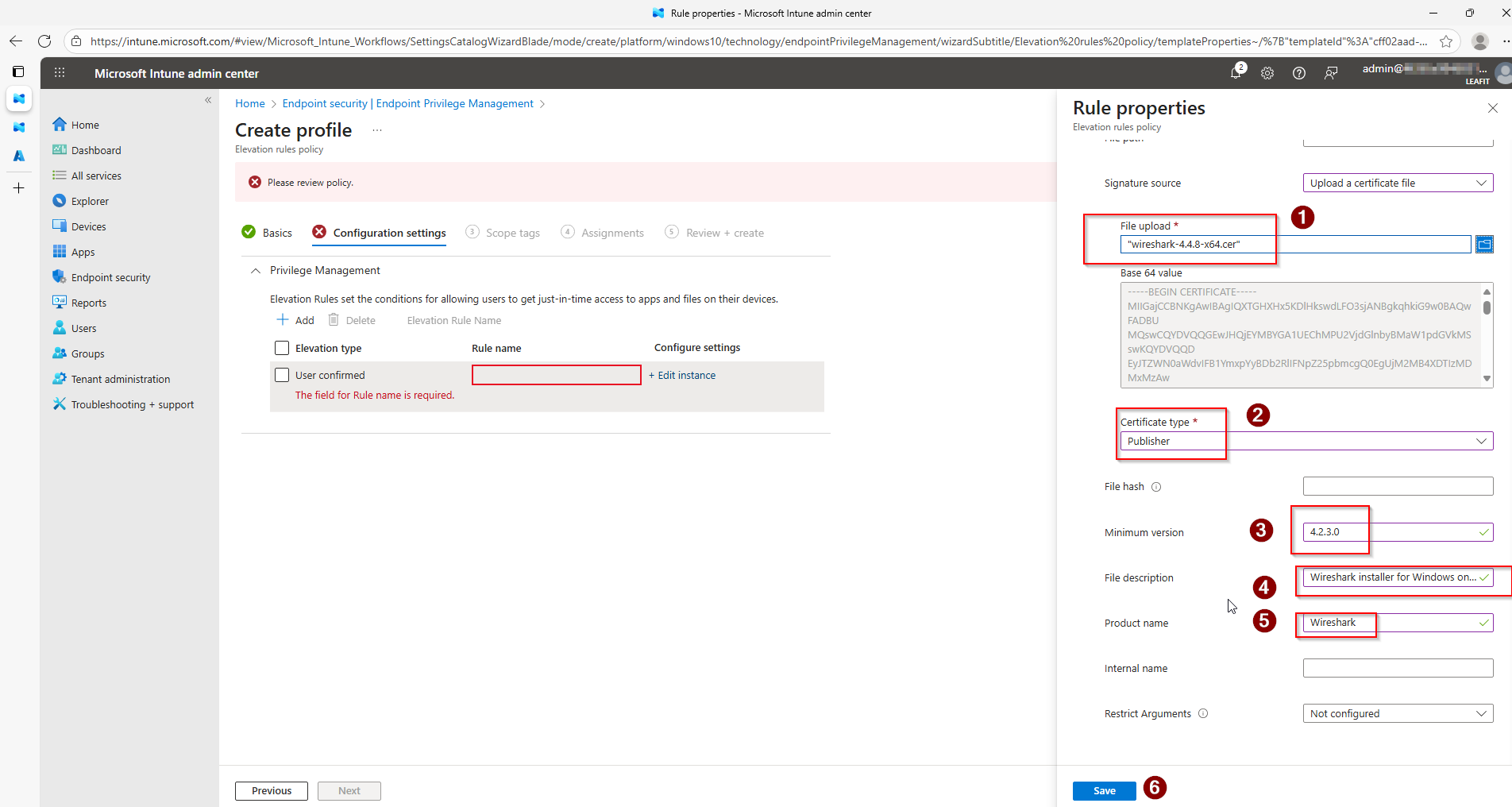1512x807 pixels.
Task: Reload the page with refresh icon
Action: [44, 41]
